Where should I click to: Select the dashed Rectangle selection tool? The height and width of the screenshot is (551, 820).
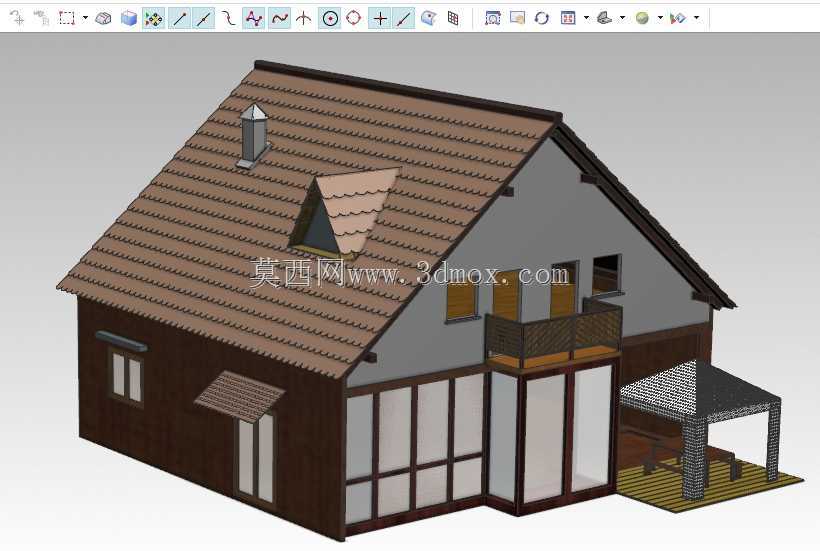(x=67, y=18)
